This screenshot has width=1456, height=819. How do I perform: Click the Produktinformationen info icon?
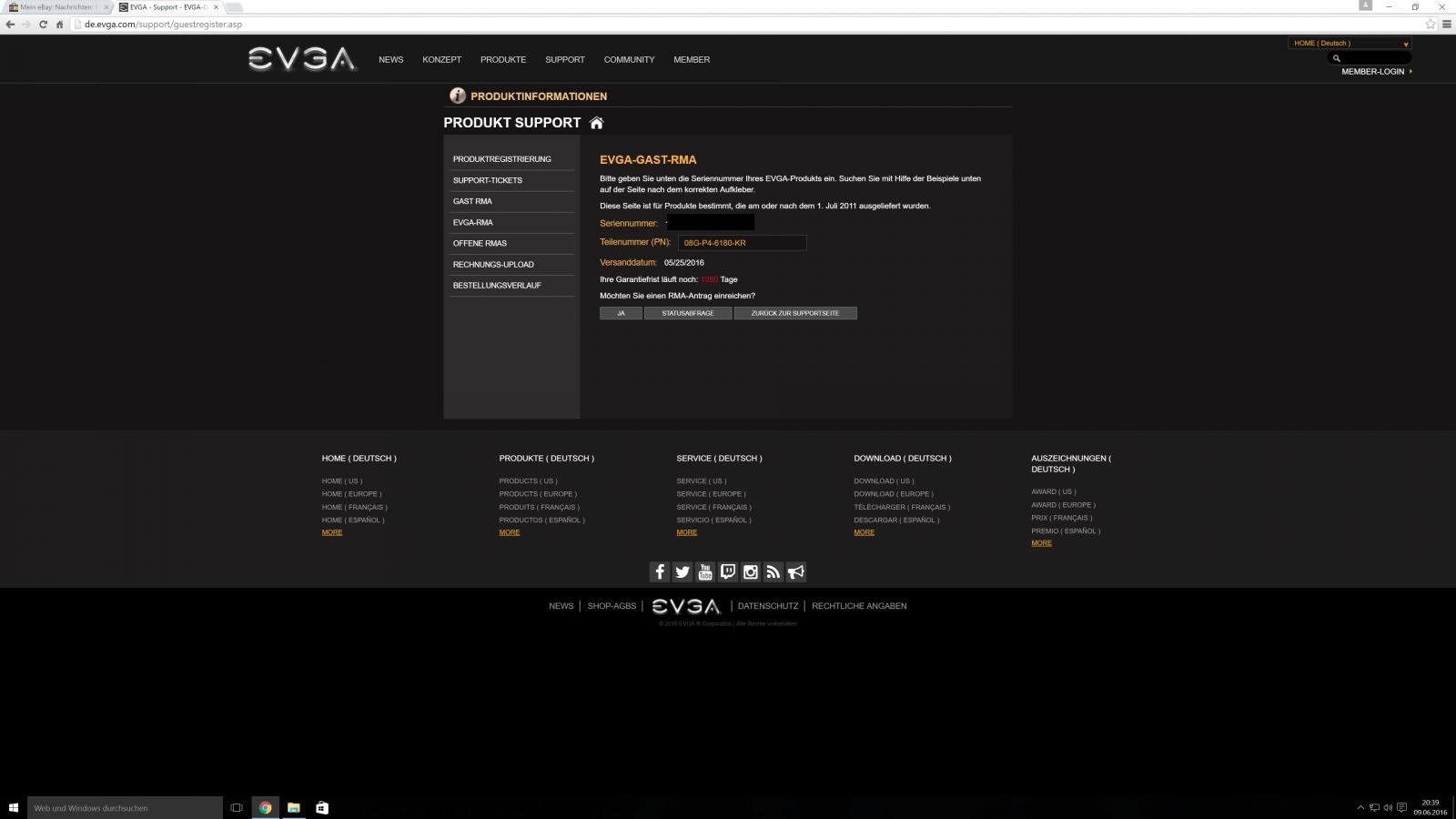[x=458, y=96]
